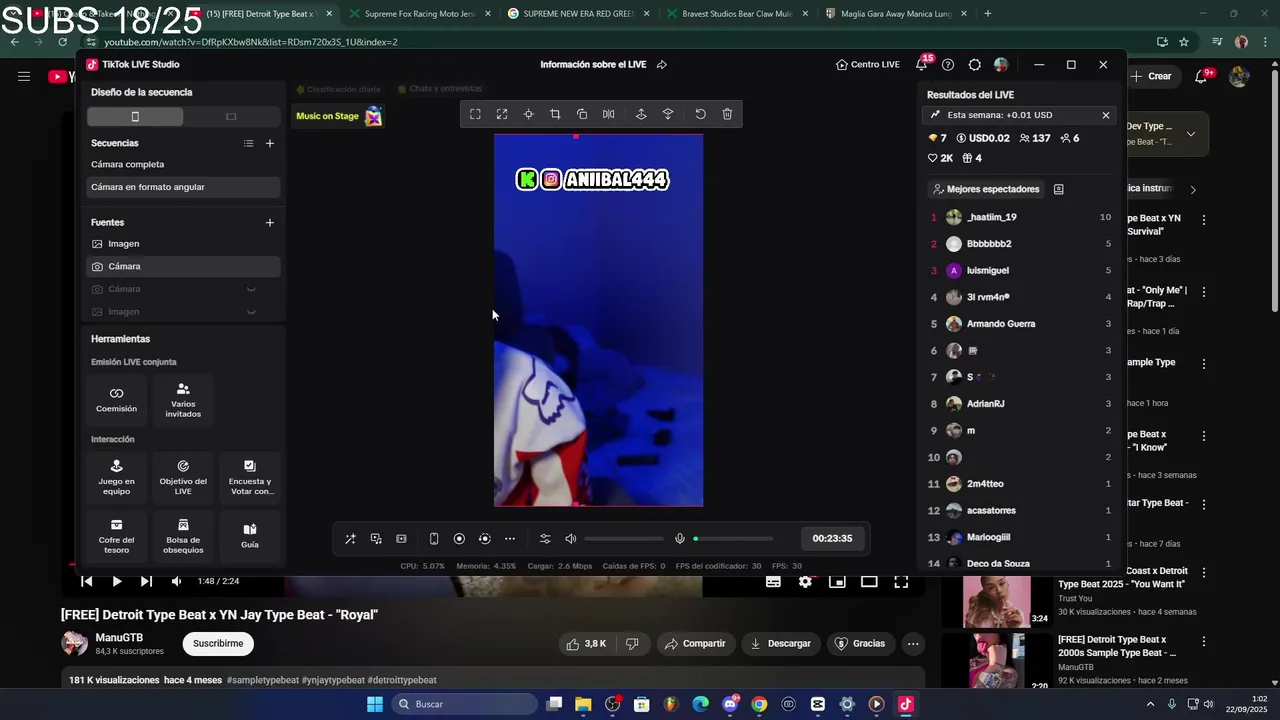
Task: Select Cámara en formato angular sequence
Action: click(x=183, y=187)
